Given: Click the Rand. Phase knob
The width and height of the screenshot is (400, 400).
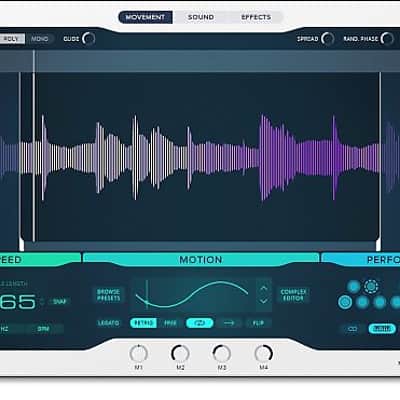Looking at the screenshot, I should click(387, 39).
